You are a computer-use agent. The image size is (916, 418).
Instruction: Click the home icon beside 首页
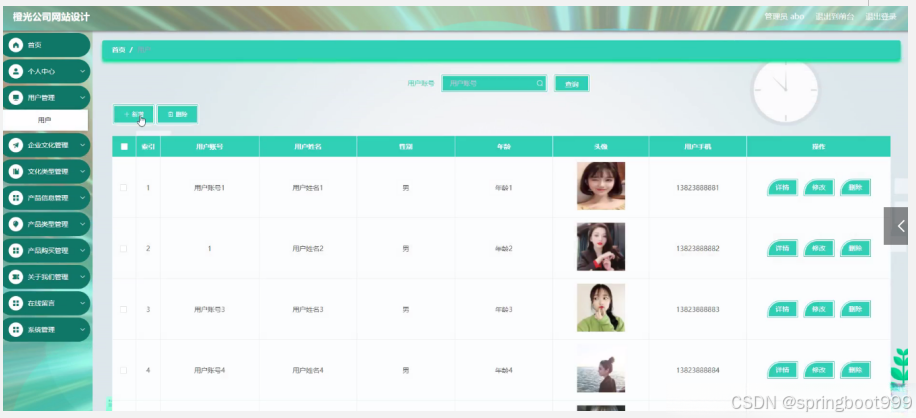tap(16, 45)
